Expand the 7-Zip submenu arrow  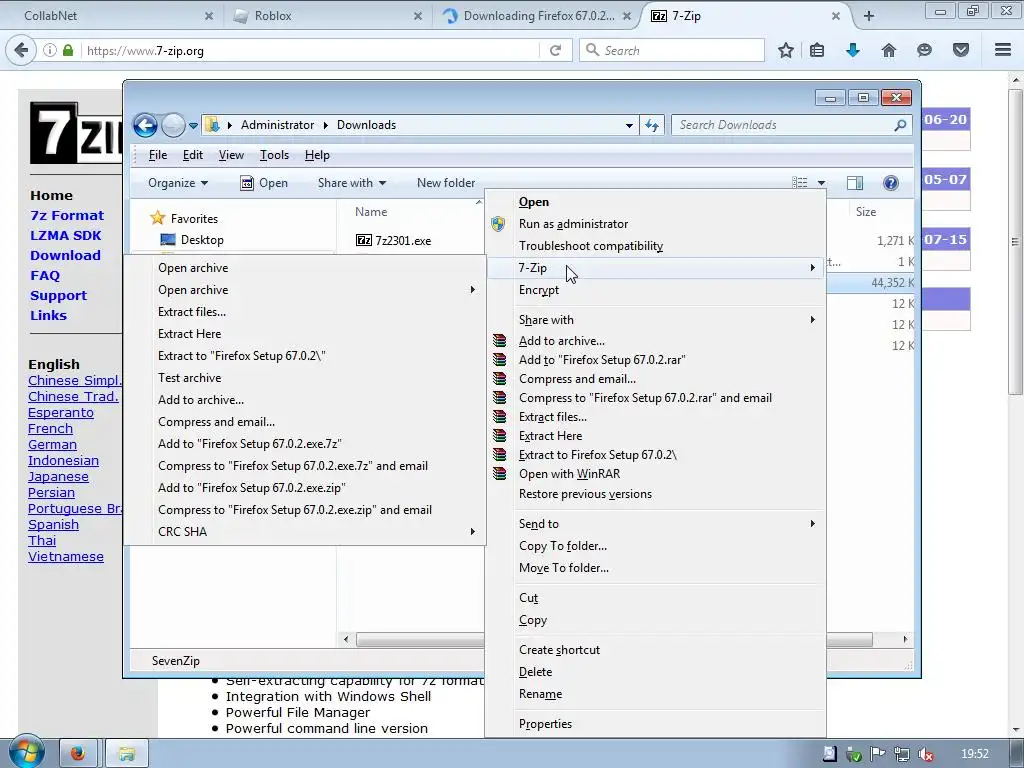tap(812, 268)
